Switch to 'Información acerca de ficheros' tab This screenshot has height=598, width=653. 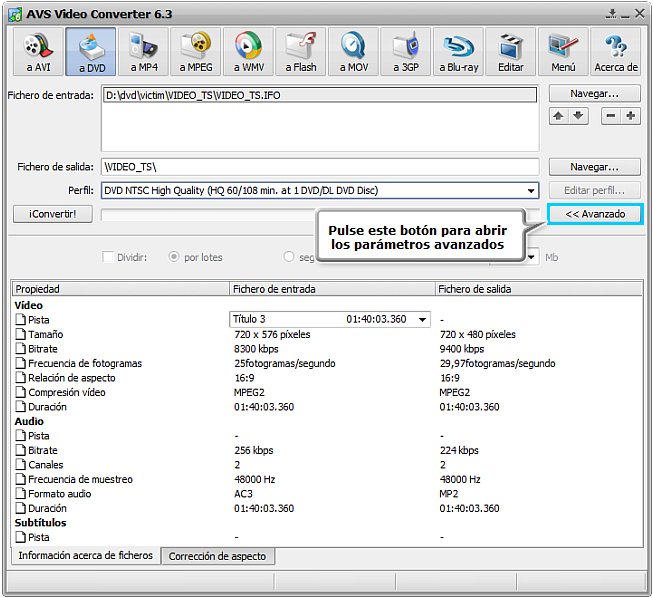point(85,556)
